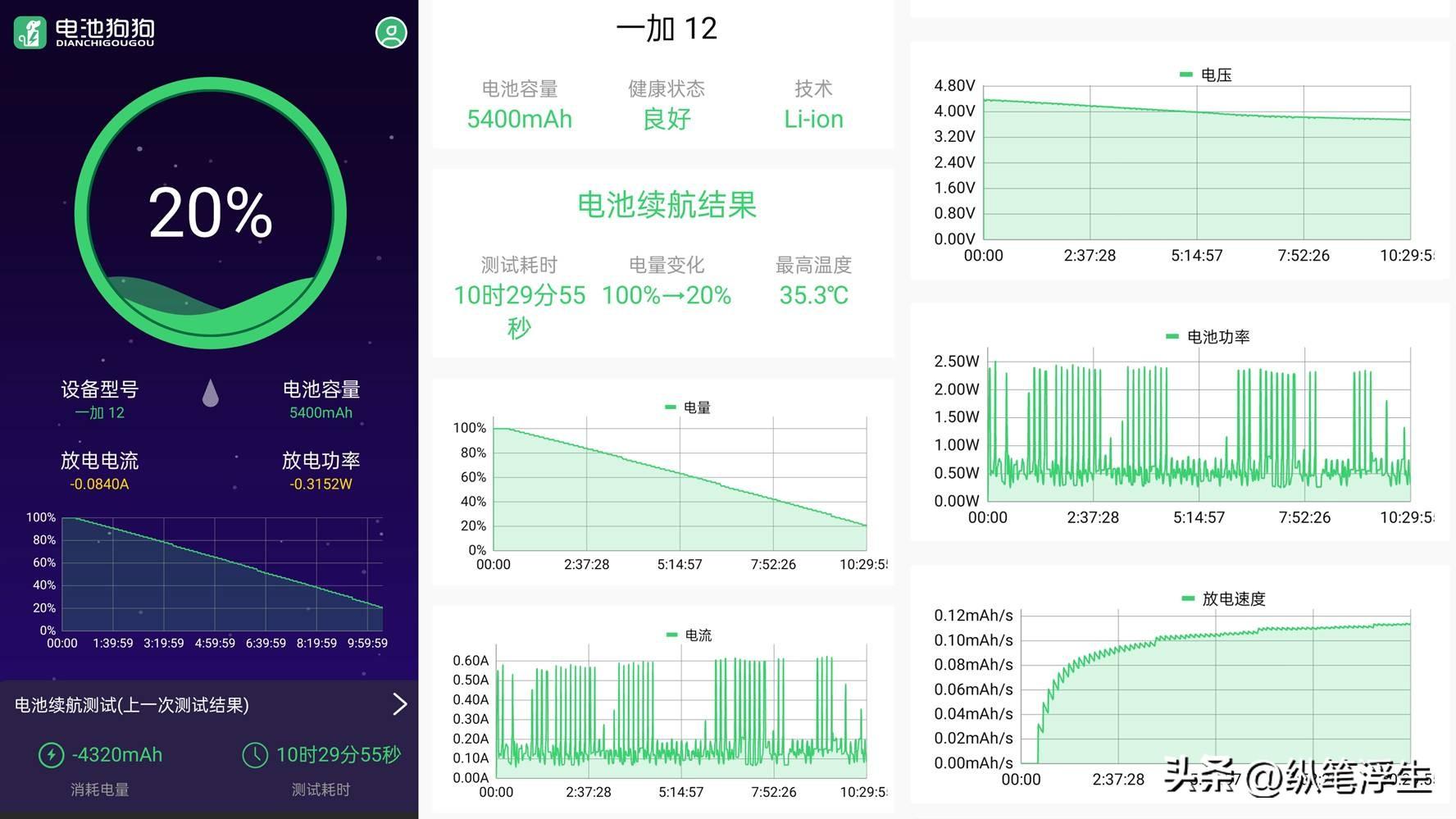The width and height of the screenshot is (1456, 819).
Task: Tap the 35.3℃ maximum temperature value
Action: pyautogui.click(x=813, y=295)
